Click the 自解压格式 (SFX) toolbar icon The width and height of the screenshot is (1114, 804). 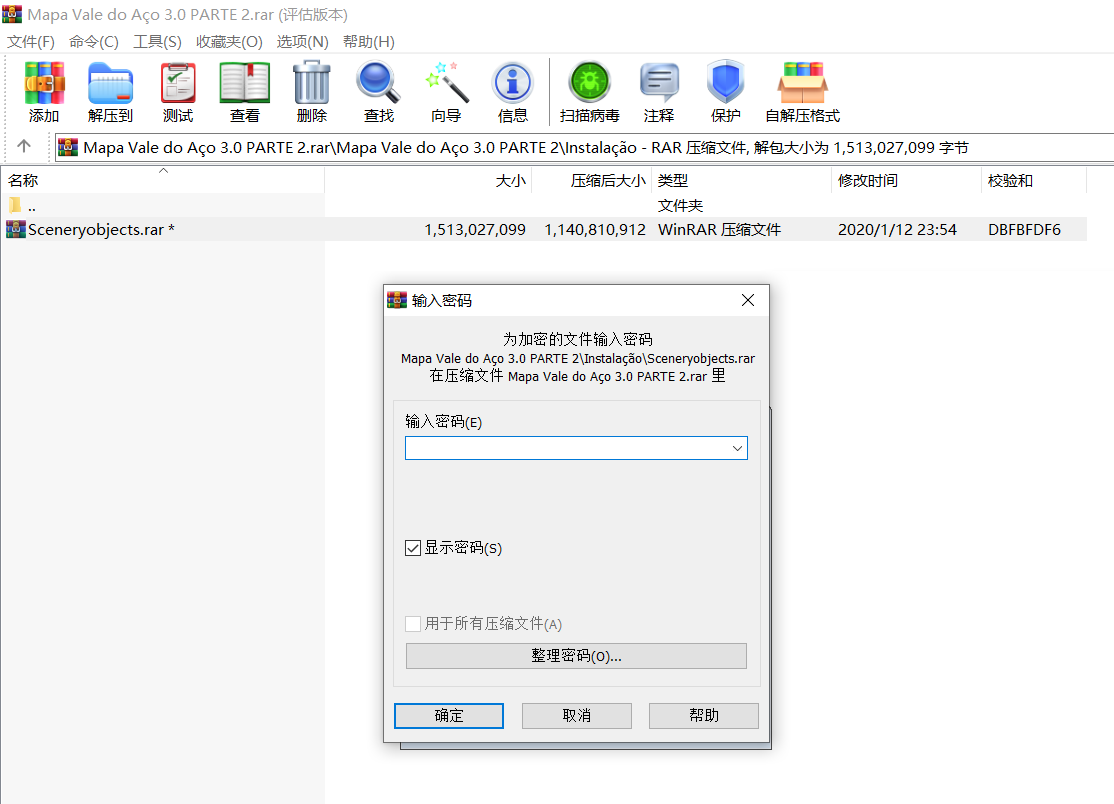[x=802, y=83]
